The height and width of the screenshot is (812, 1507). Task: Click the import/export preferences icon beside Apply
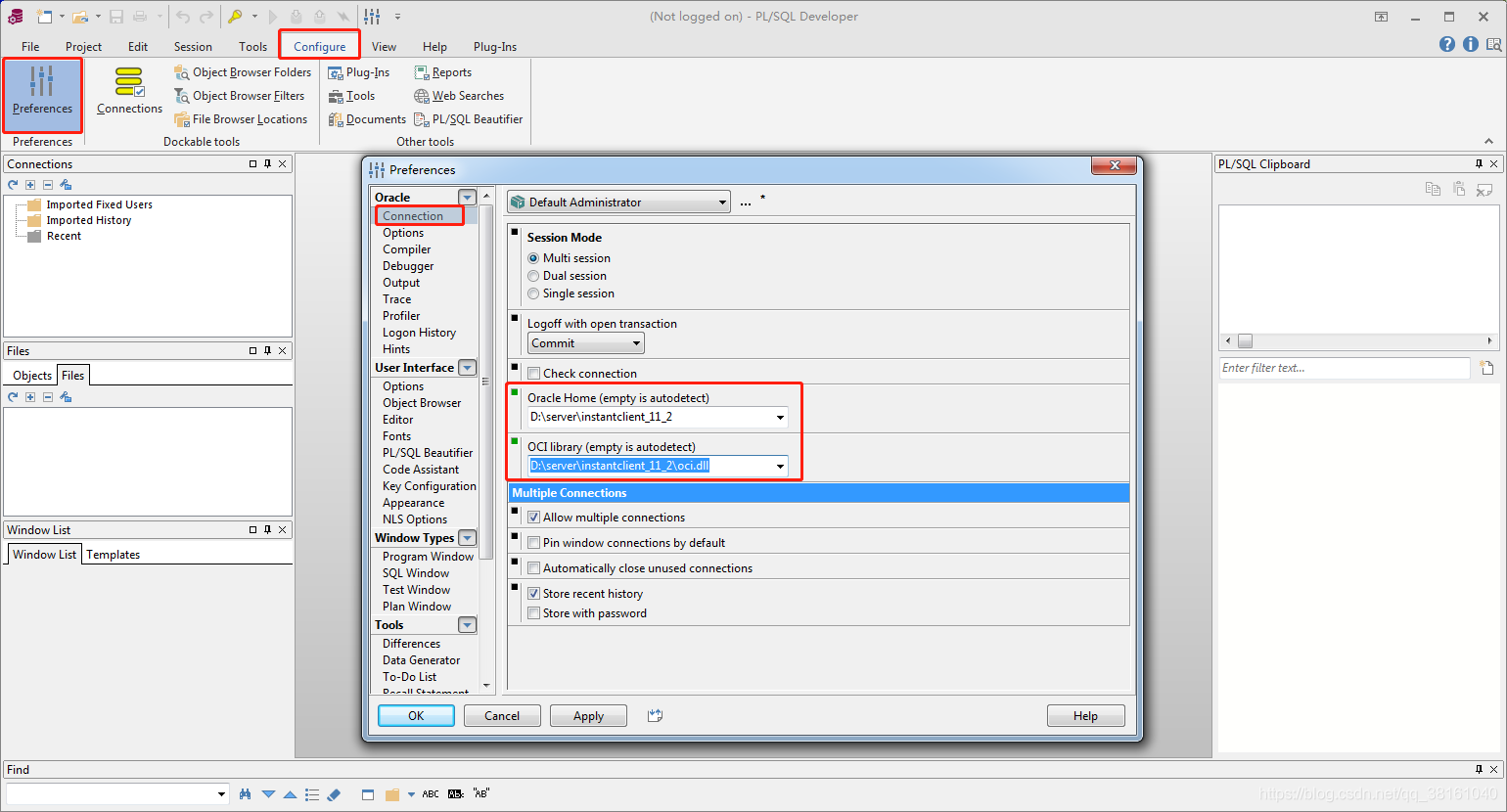(656, 716)
